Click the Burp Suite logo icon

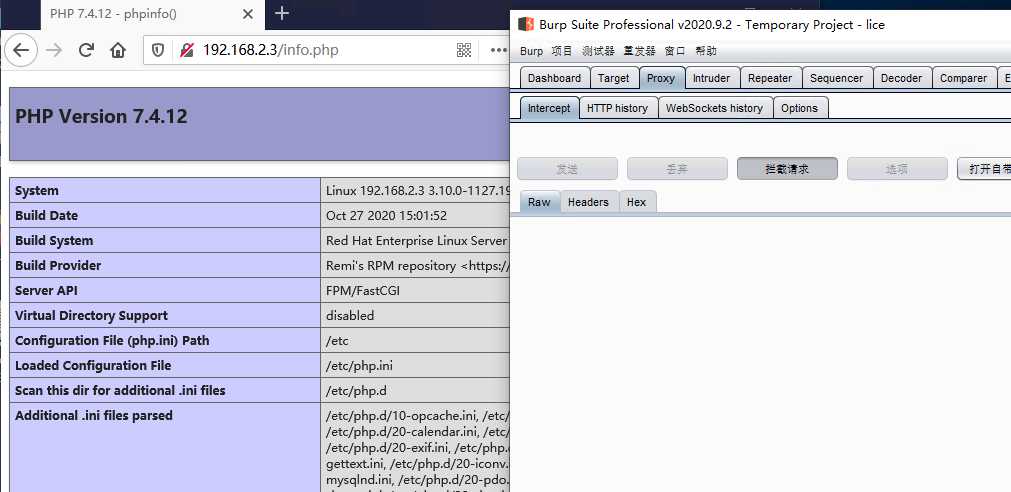point(526,25)
